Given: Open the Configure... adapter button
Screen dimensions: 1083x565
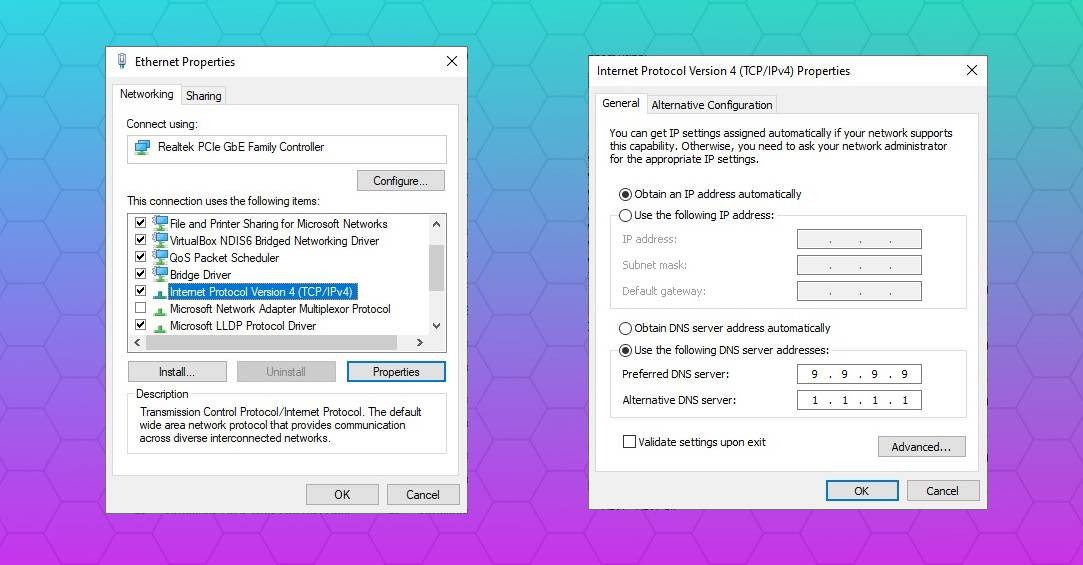Looking at the screenshot, I should click(x=401, y=181).
